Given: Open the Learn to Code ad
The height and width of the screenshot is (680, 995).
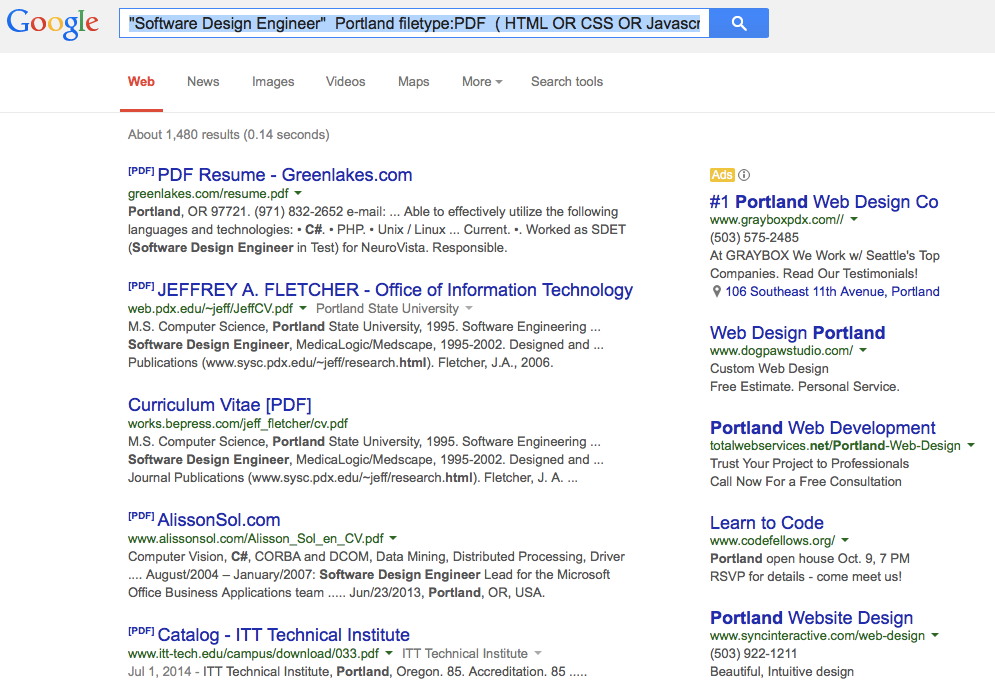Looking at the screenshot, I should pyautogui.click(x=767, y=523).
